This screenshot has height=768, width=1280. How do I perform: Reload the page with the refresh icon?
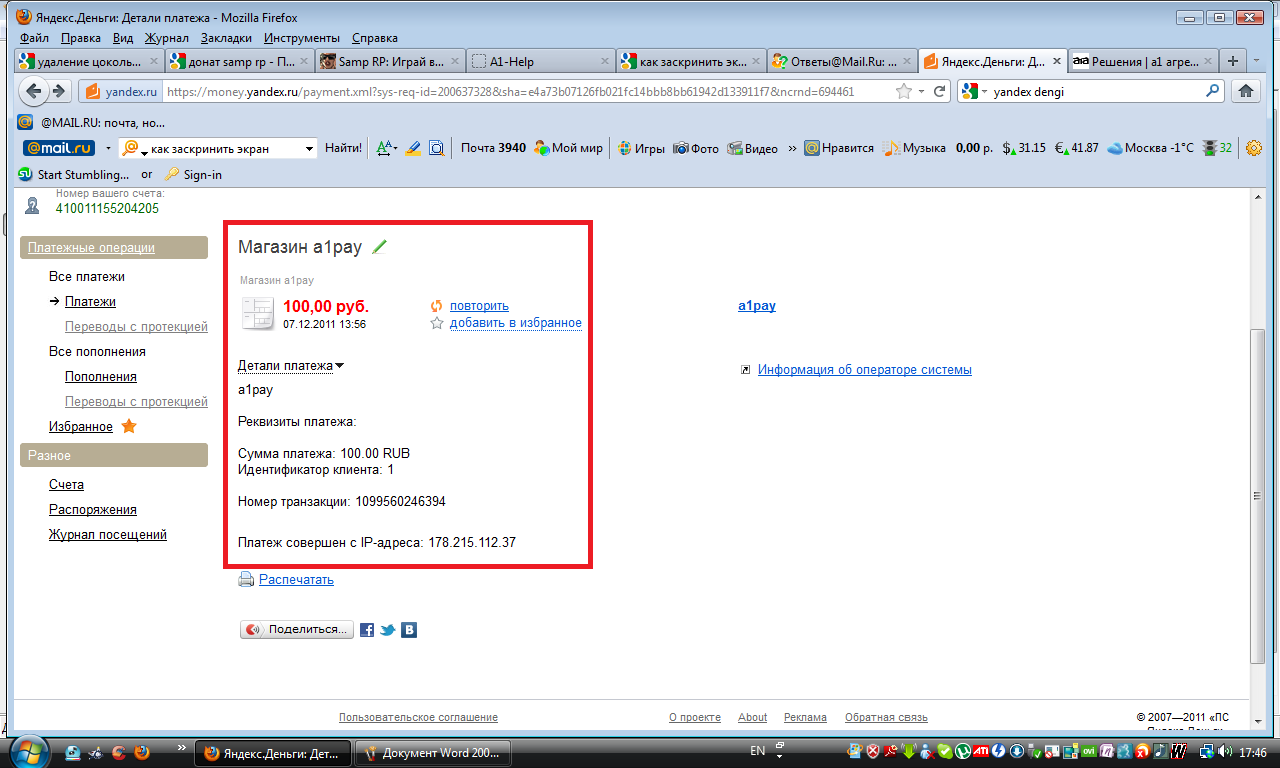point(940,91)
